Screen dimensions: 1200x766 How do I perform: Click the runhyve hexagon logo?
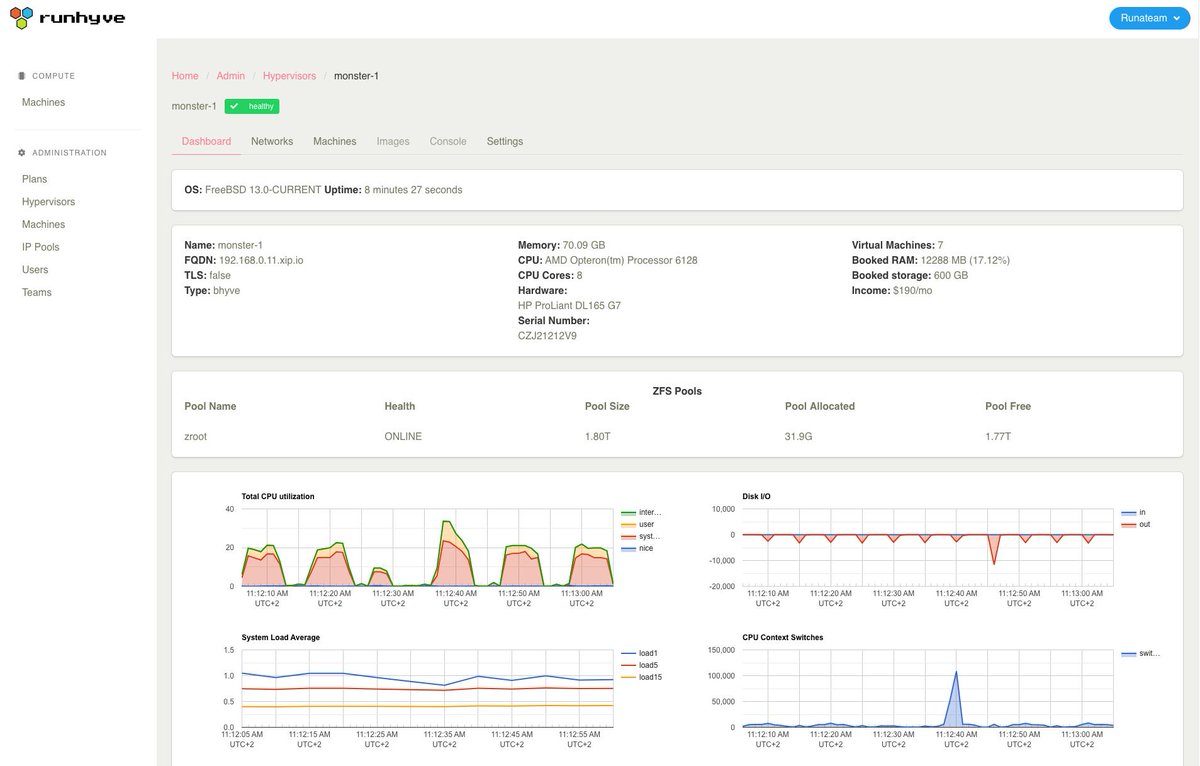(21, 17)
